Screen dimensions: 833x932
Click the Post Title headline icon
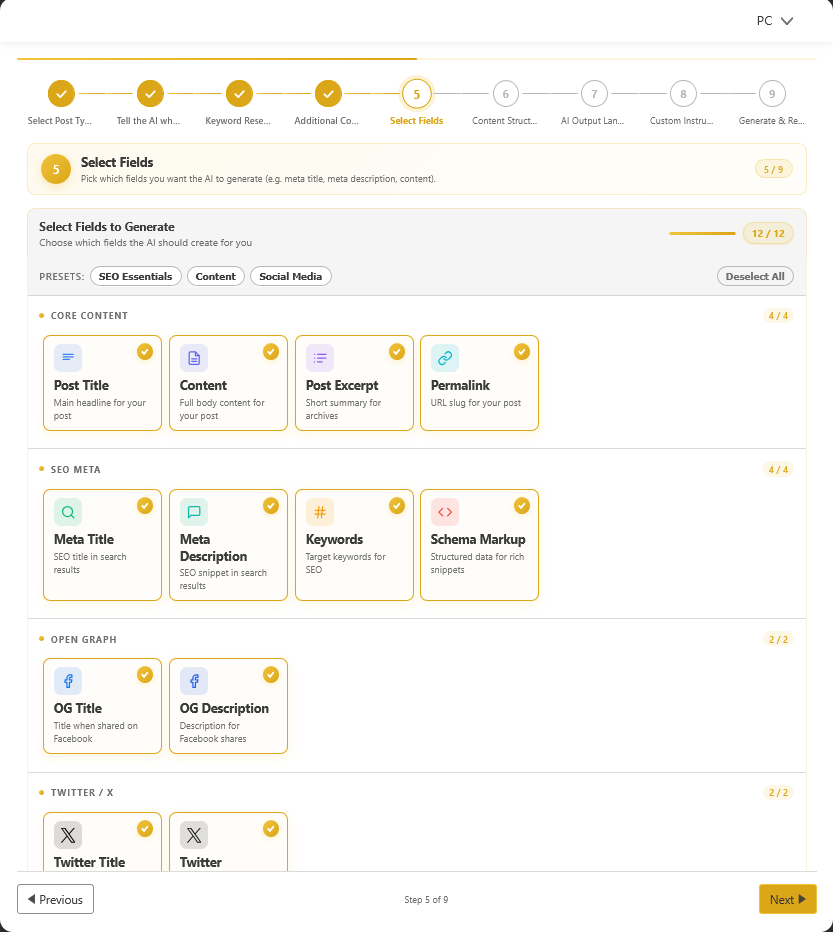tap(67, 357)
